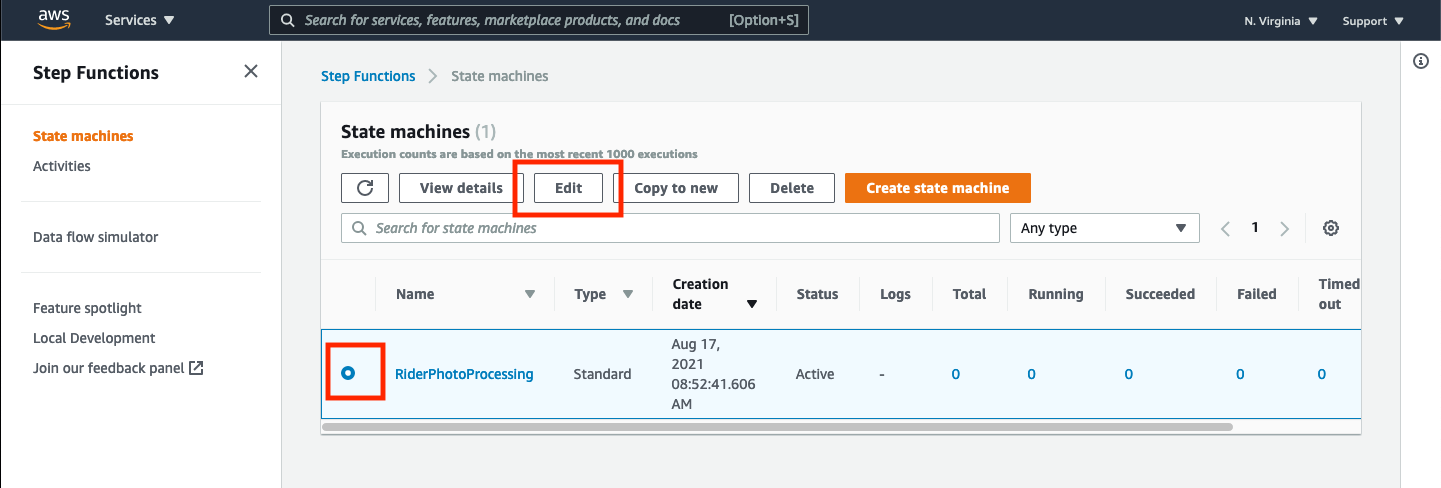Image resolution: width=1441 pixels, height=488 pixels.
Task: Focus the AWS global search bar
Action: [539, 20]
